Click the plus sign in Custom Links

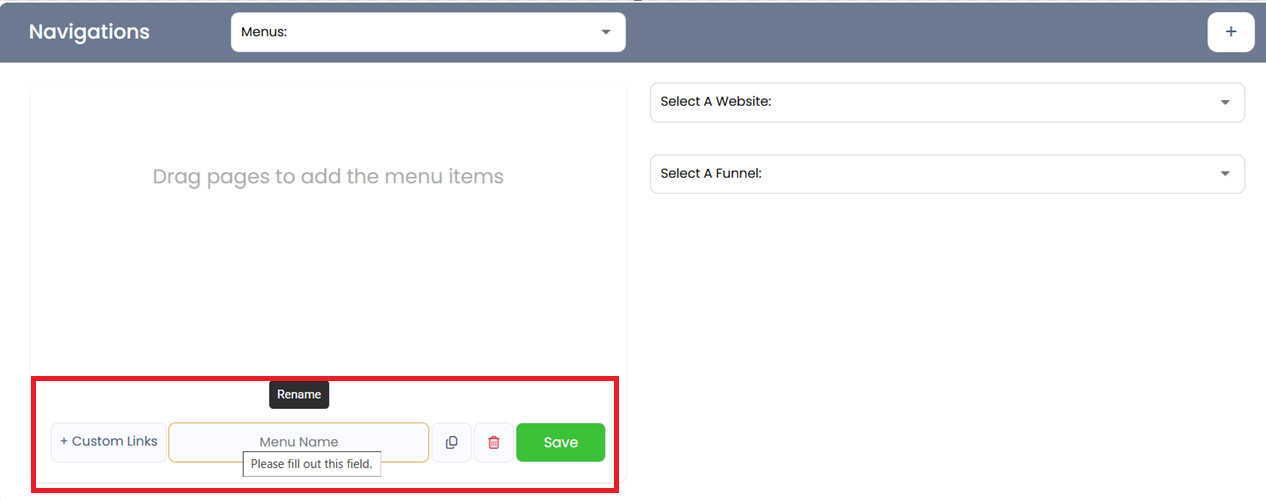click(64, 442)
